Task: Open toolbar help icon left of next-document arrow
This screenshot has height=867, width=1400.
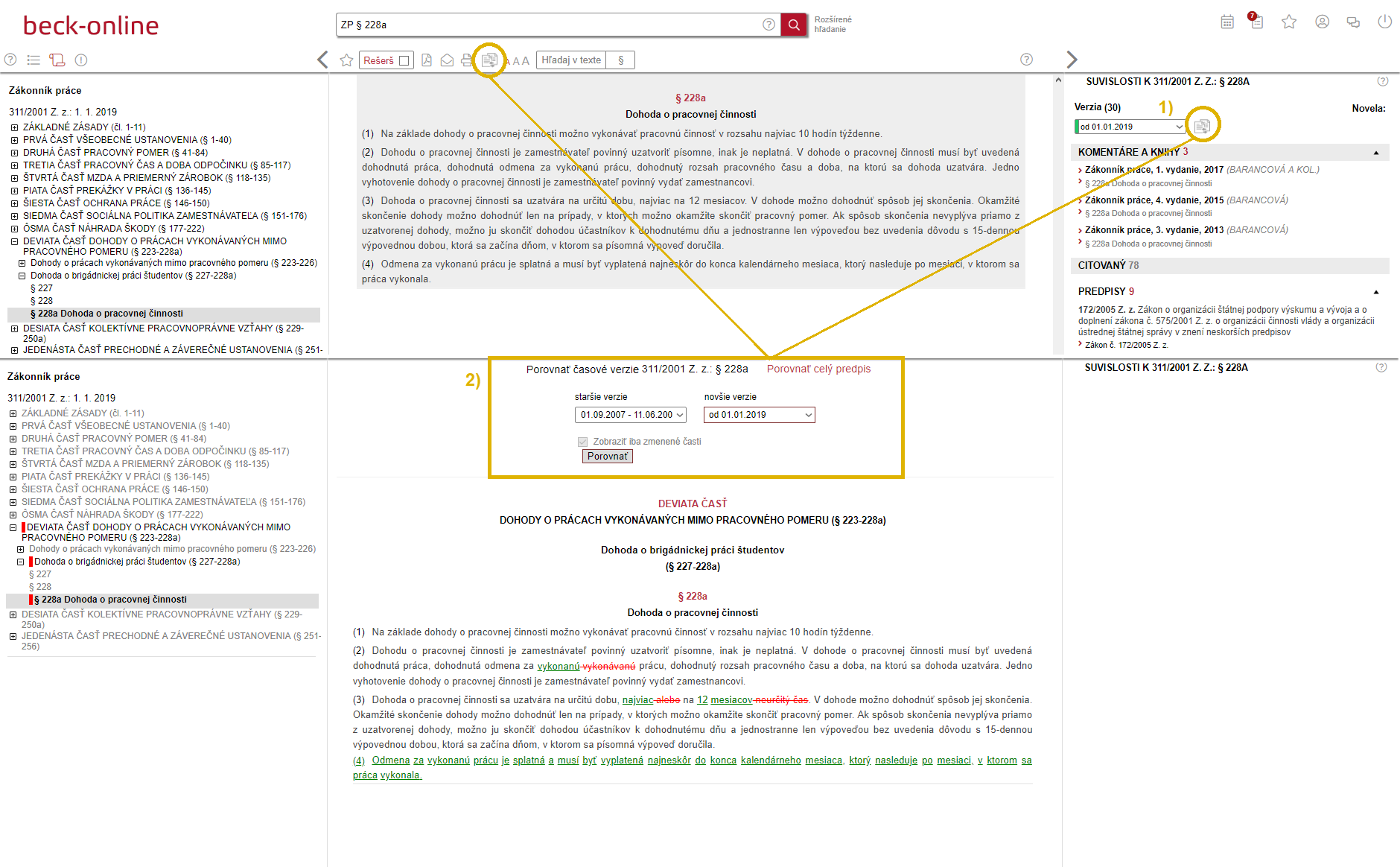Action: click(x=1026, y=60)
